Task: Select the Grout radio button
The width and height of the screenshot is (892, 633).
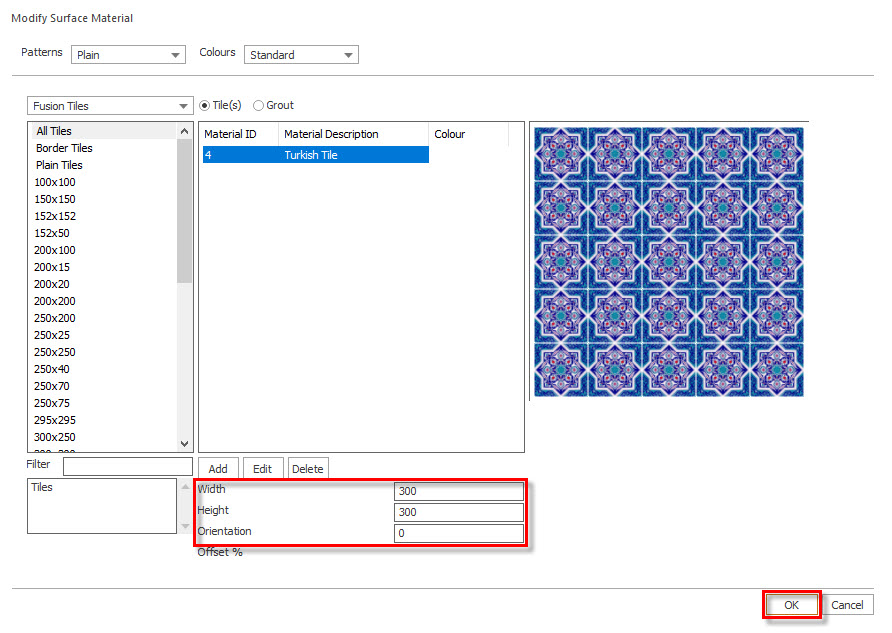Action: [x=258, y=105]
